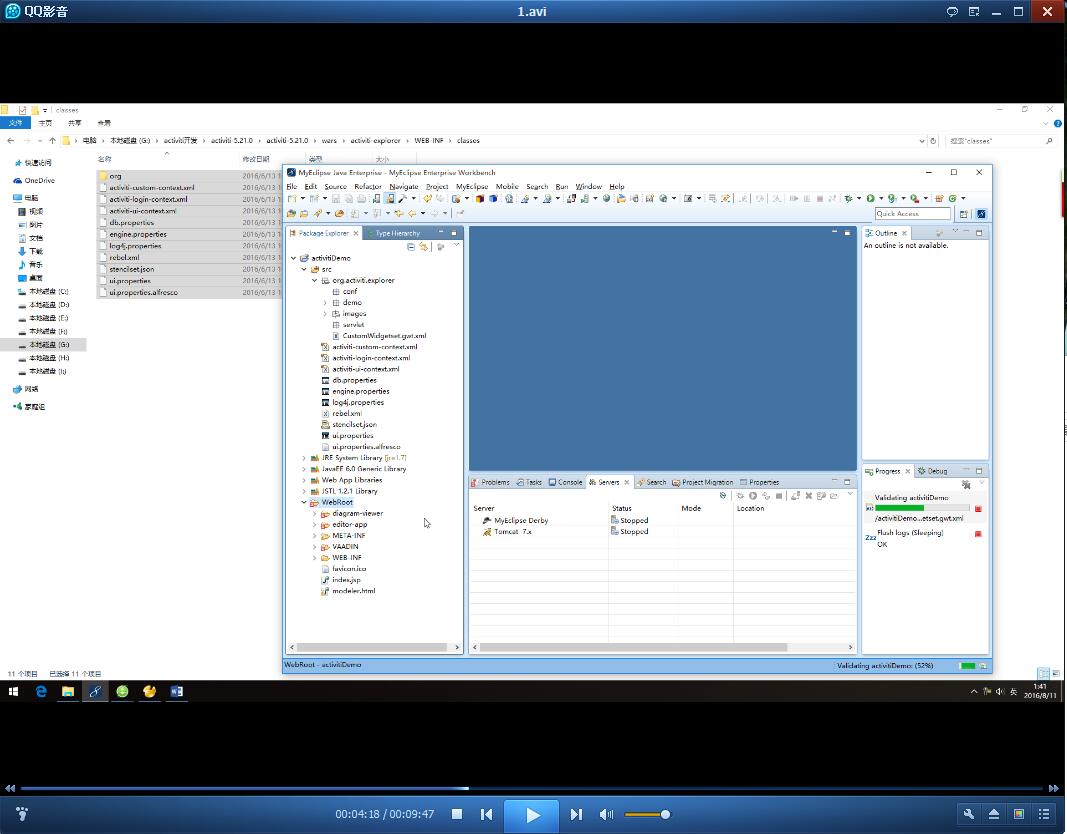This screenshot has width=1067, height=834.
Task: Click the footprint icon in the player bar
Action: pos(22,814)
